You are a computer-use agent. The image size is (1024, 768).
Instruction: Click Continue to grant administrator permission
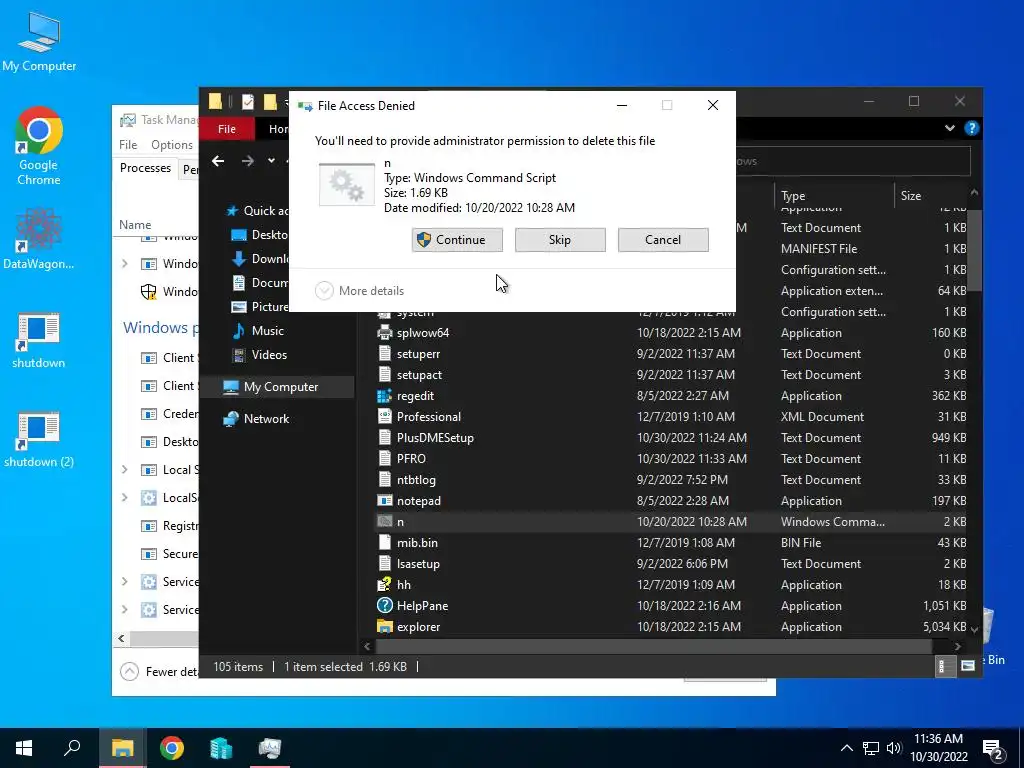point(457,240)
